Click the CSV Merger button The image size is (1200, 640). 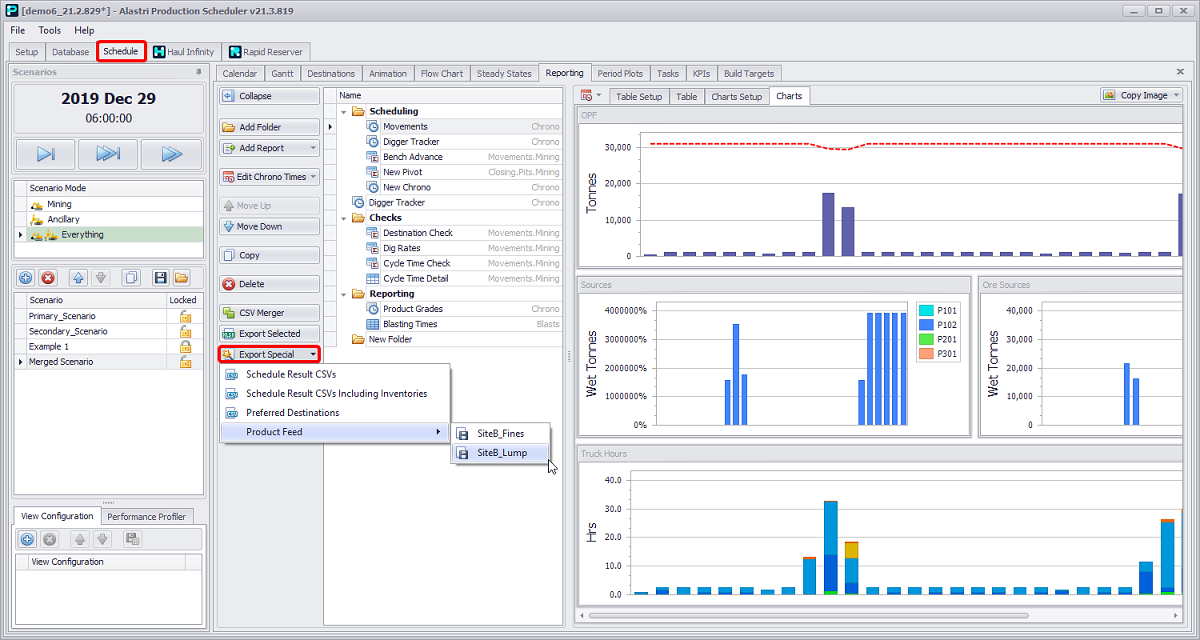269,313
